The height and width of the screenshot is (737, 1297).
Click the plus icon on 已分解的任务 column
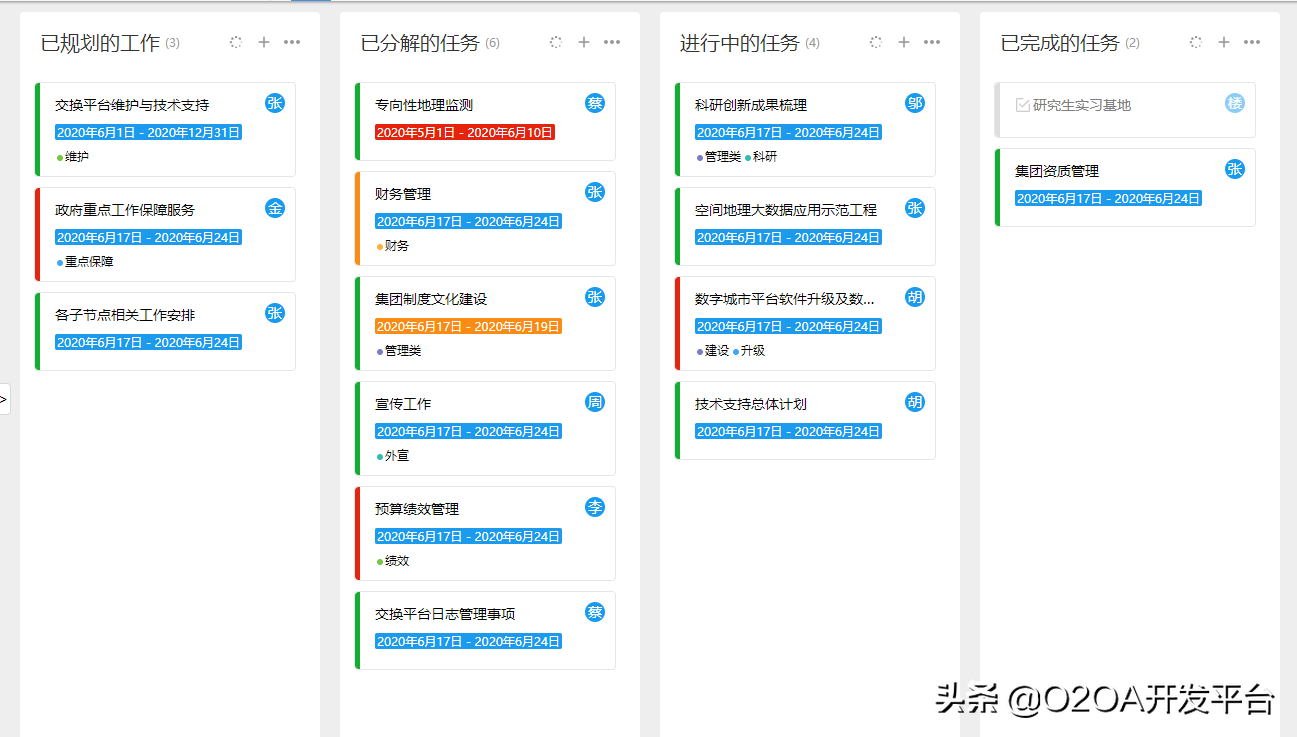[x=583, y=42]
